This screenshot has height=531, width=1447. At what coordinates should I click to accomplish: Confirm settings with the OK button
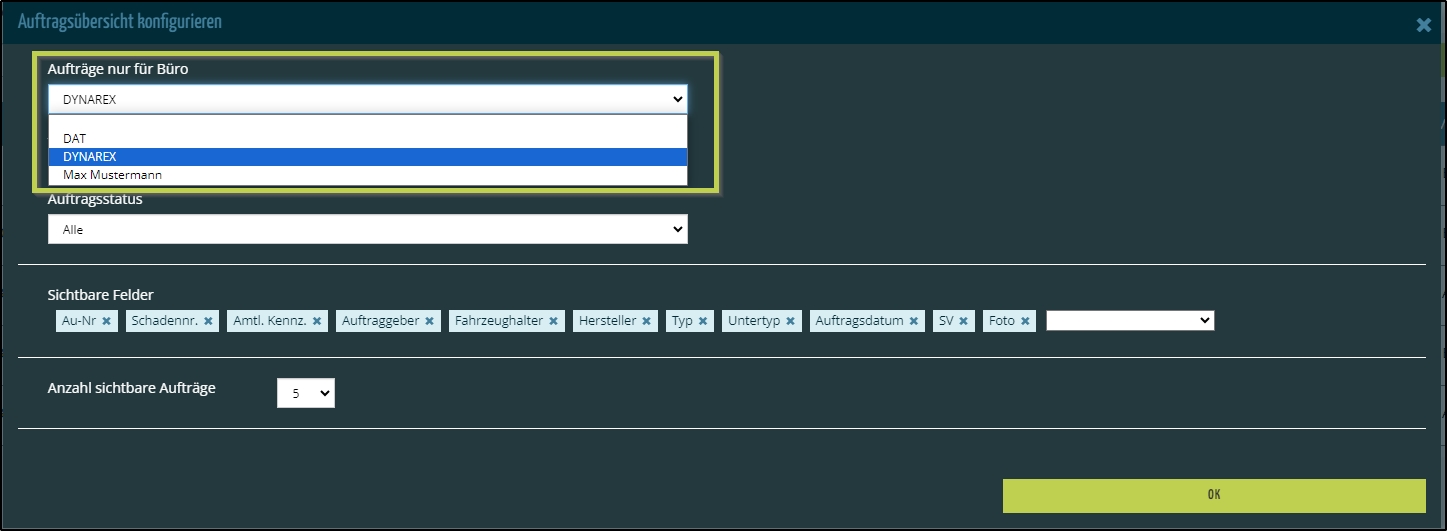tap(1213, 495)
